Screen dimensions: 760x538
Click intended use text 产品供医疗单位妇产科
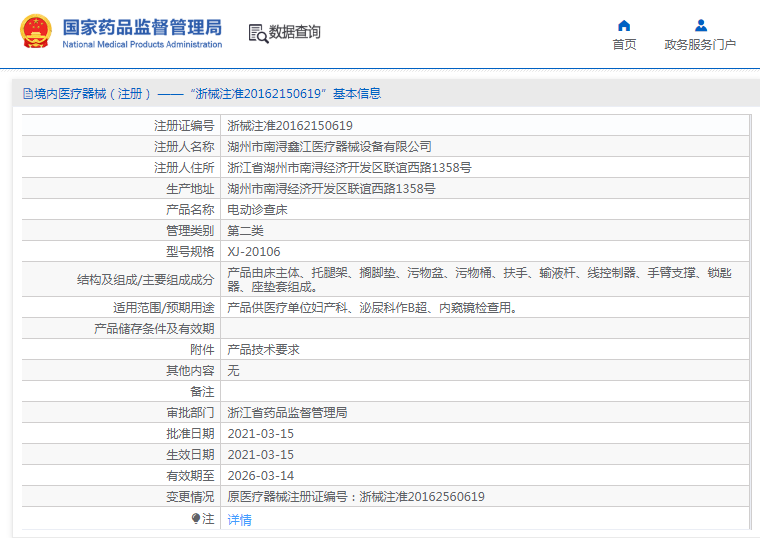click(x=372, y=308)
